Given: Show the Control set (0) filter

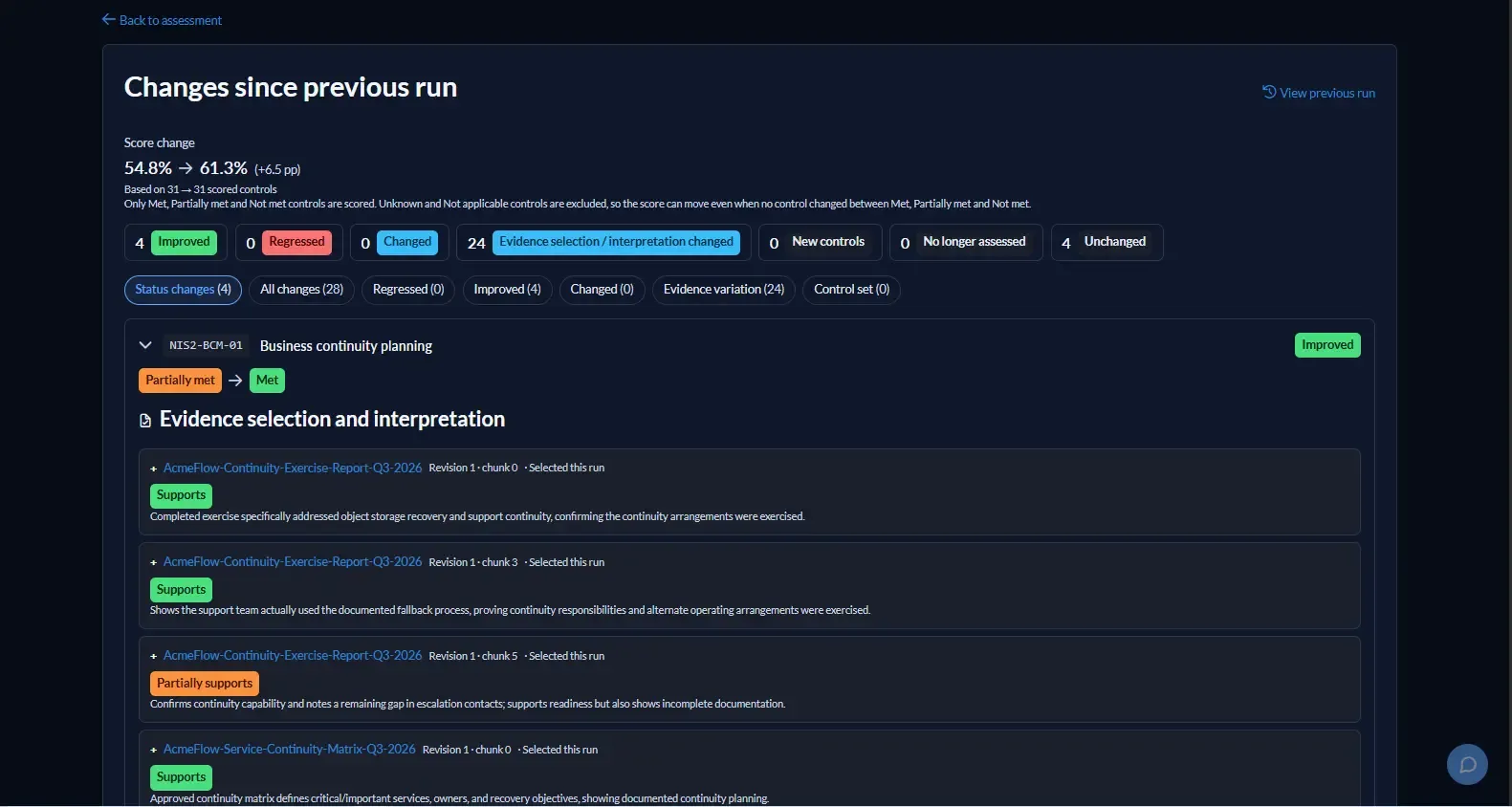Looking at the screenshot, I should (x=851, y=290).
